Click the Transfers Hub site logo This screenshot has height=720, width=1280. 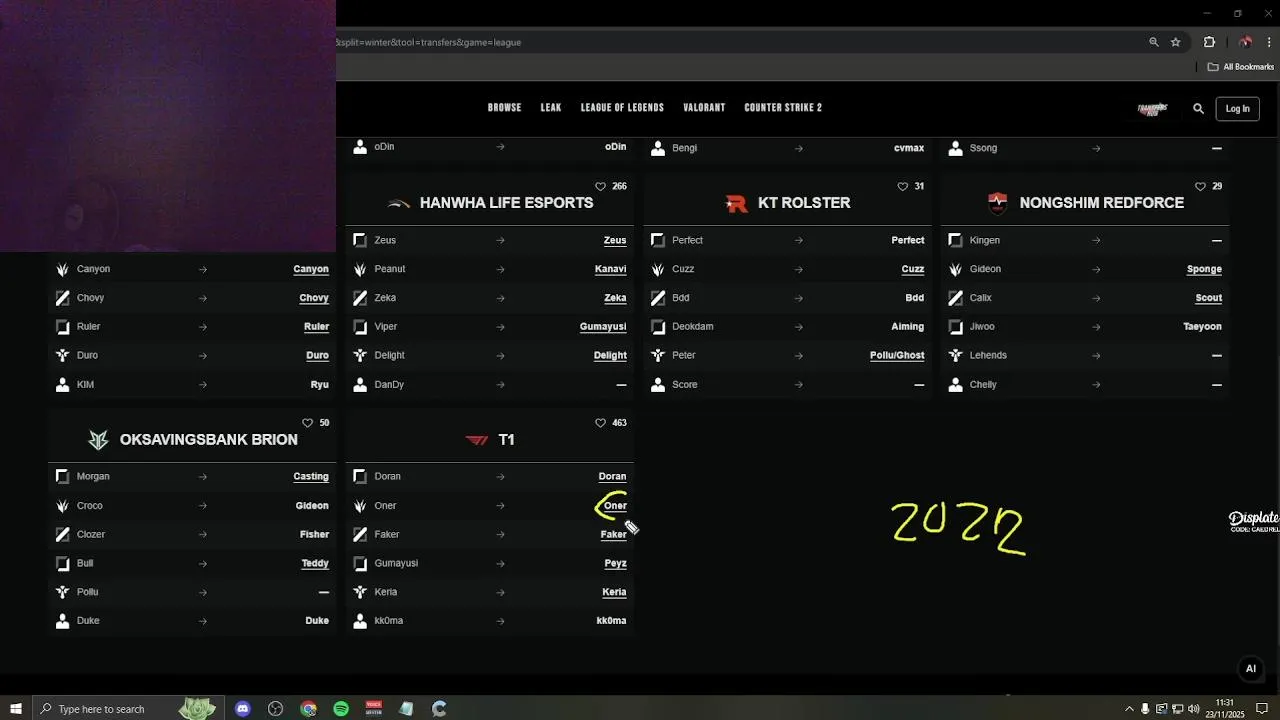pyautogui.click(x=1153, y=109)
